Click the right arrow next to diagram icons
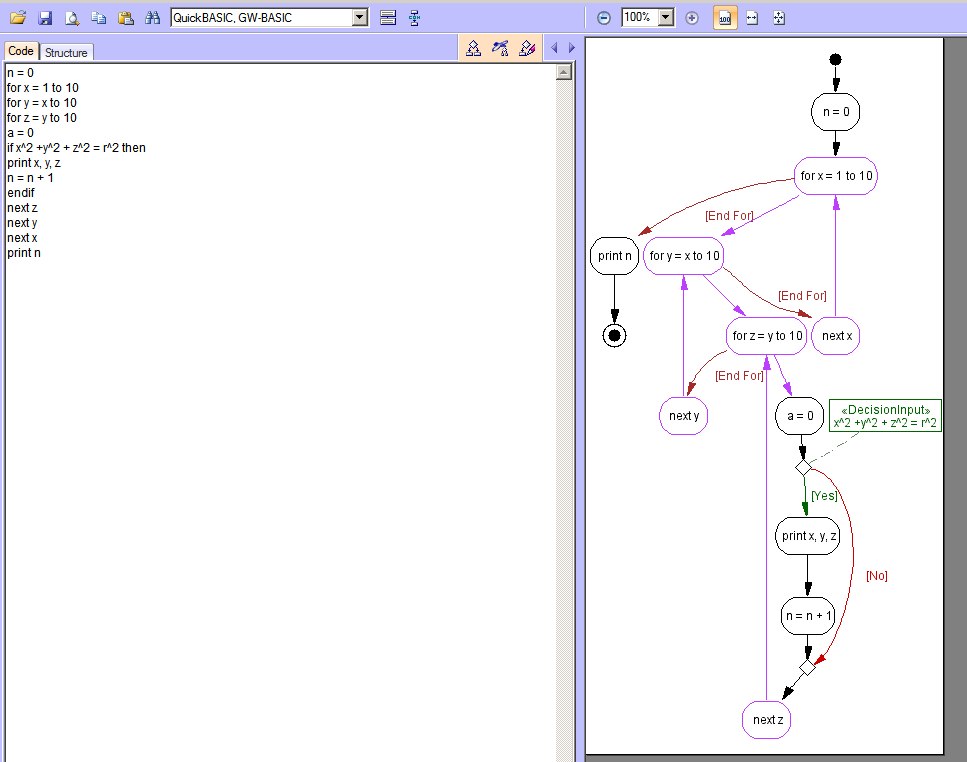The width and height of the screenshot is (967, 762). [x=572, y=48]
